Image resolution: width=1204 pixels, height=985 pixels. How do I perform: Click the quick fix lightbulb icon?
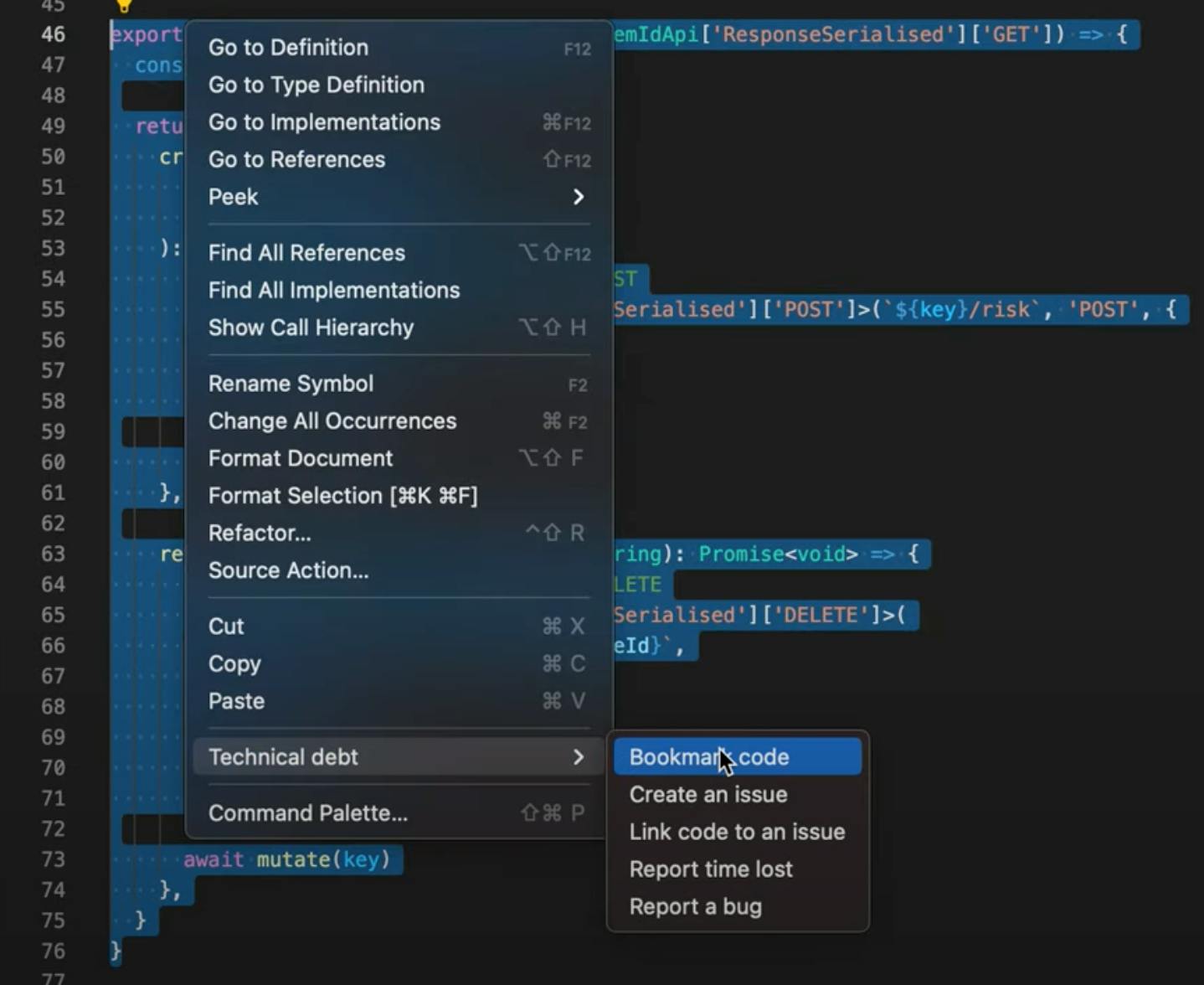point(123,7)
